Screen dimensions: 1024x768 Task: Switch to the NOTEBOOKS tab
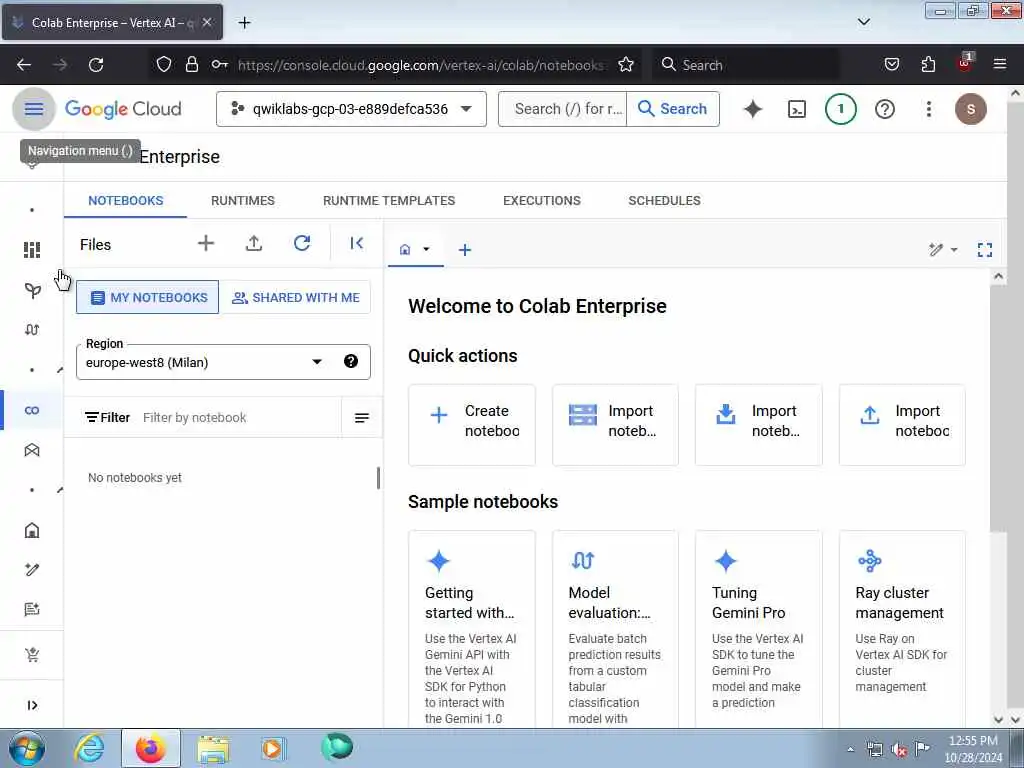(125, 200)
